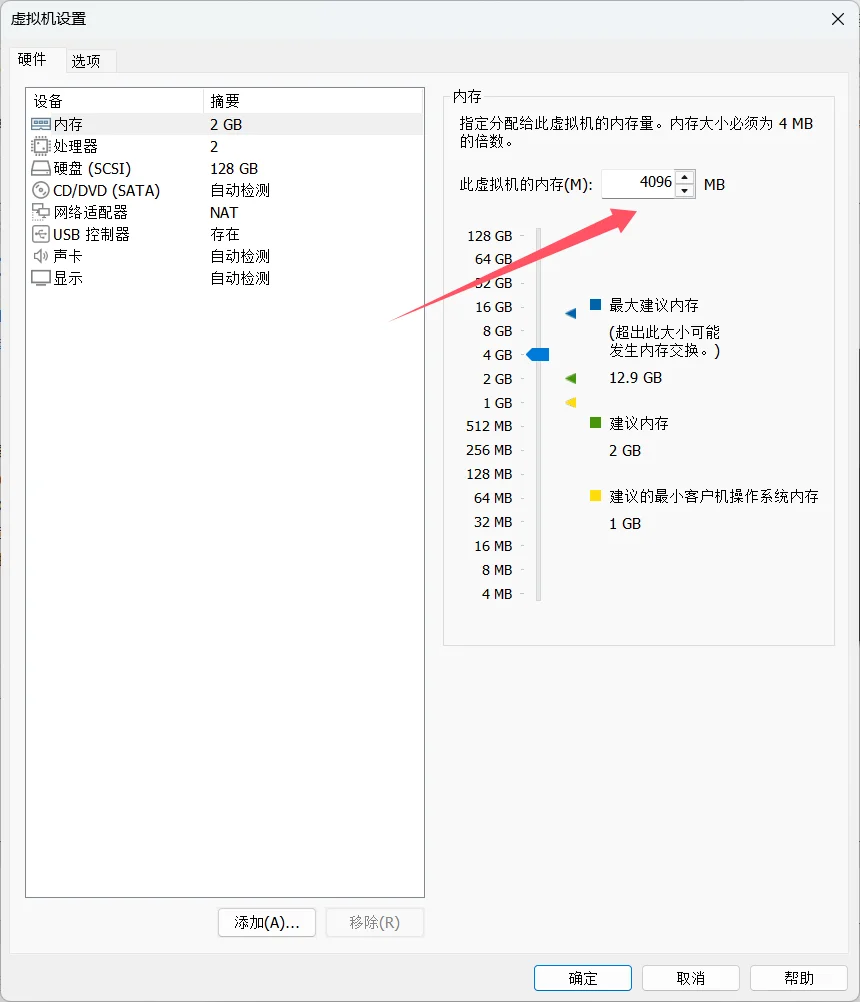Click the 移除(R) button
Screen dimensions: 860x1002
point(374,923)
